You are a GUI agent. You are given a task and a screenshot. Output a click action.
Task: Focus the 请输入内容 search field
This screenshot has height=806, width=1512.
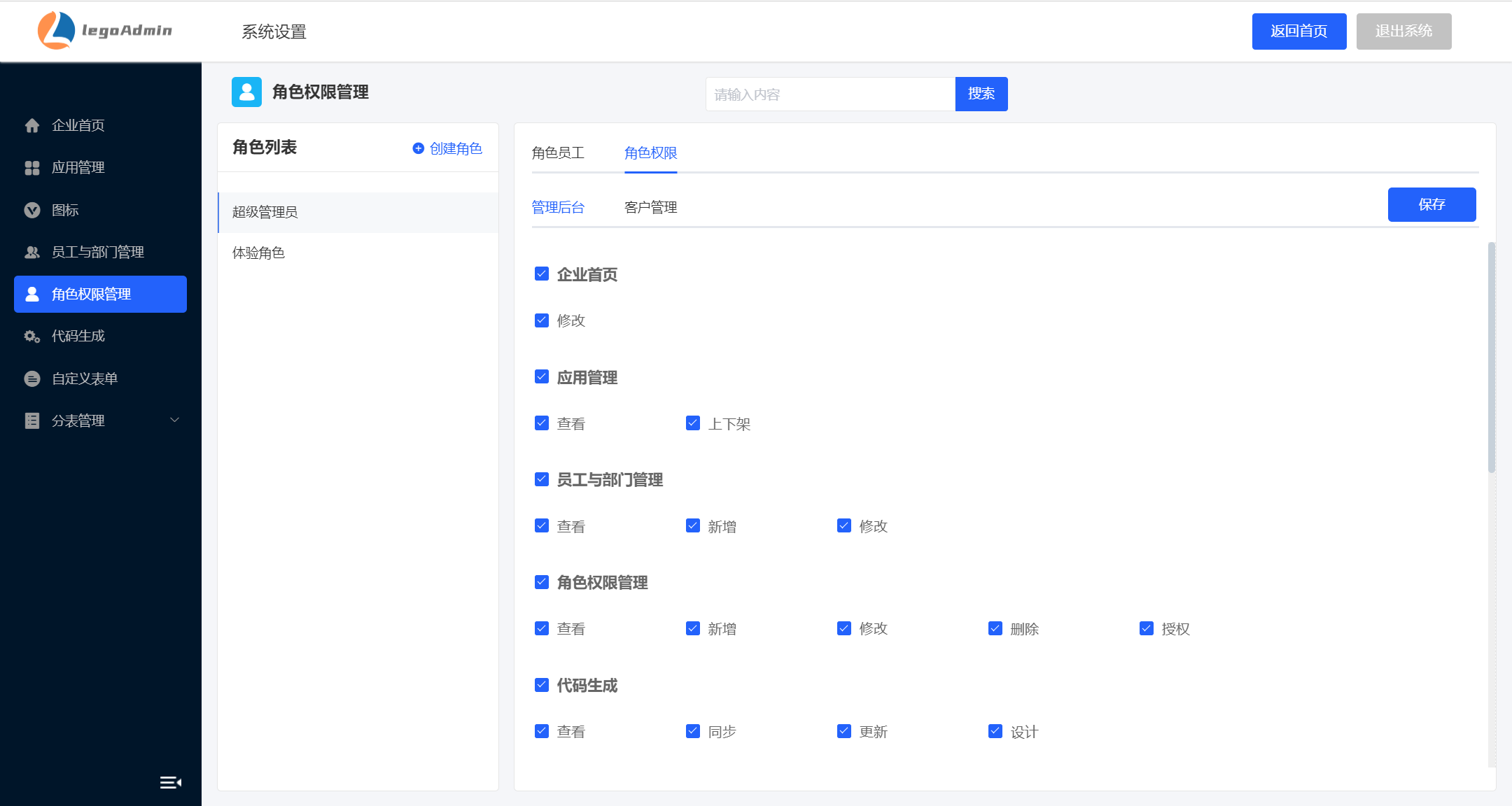click(x=829, y=94)
